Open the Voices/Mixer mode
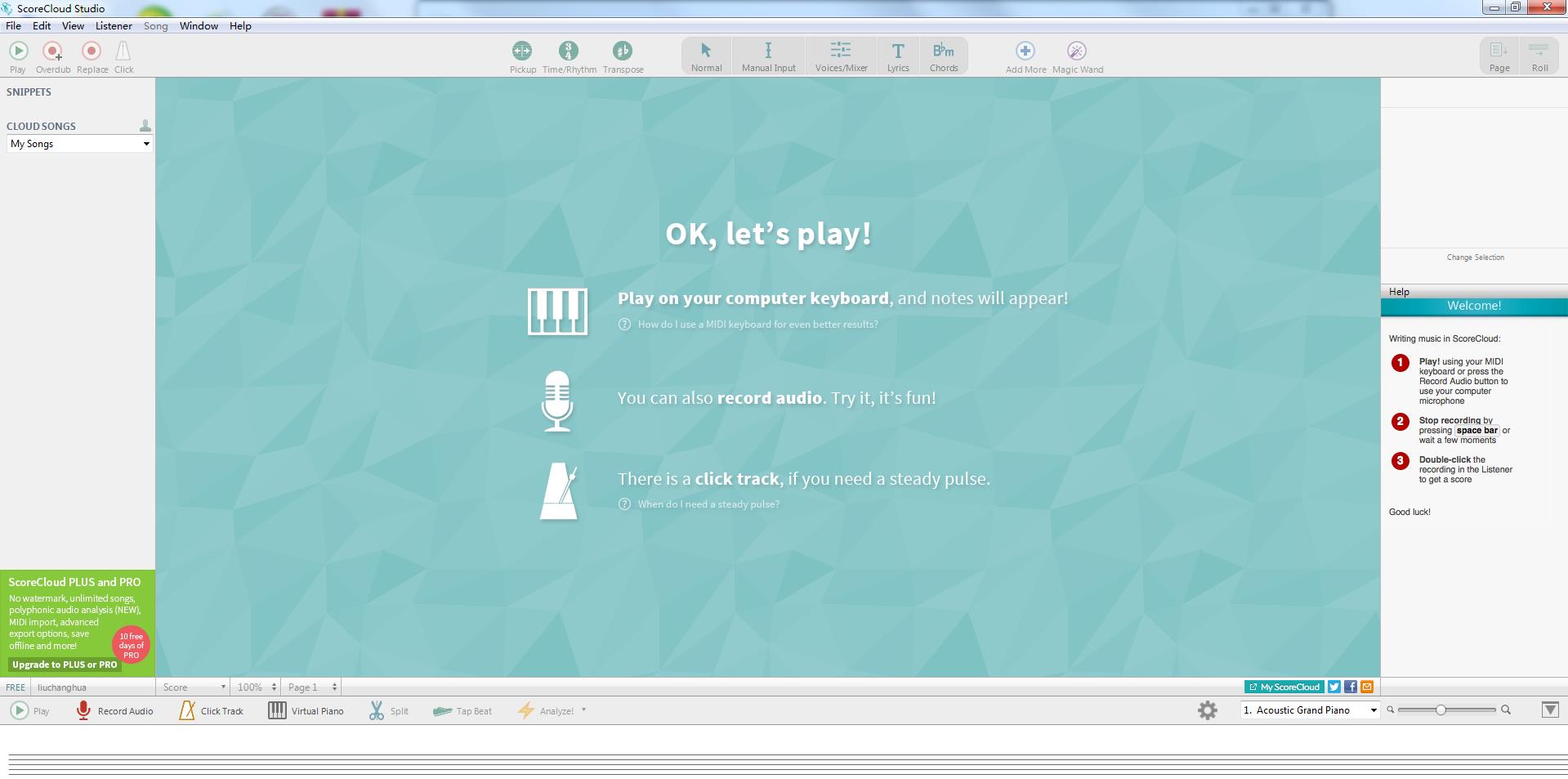 click(841, 56)
